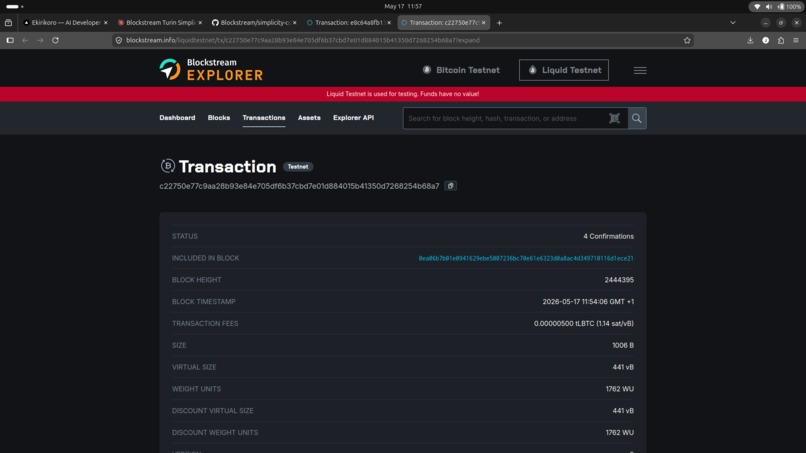Open the volume tray icon

click(768, 7)
